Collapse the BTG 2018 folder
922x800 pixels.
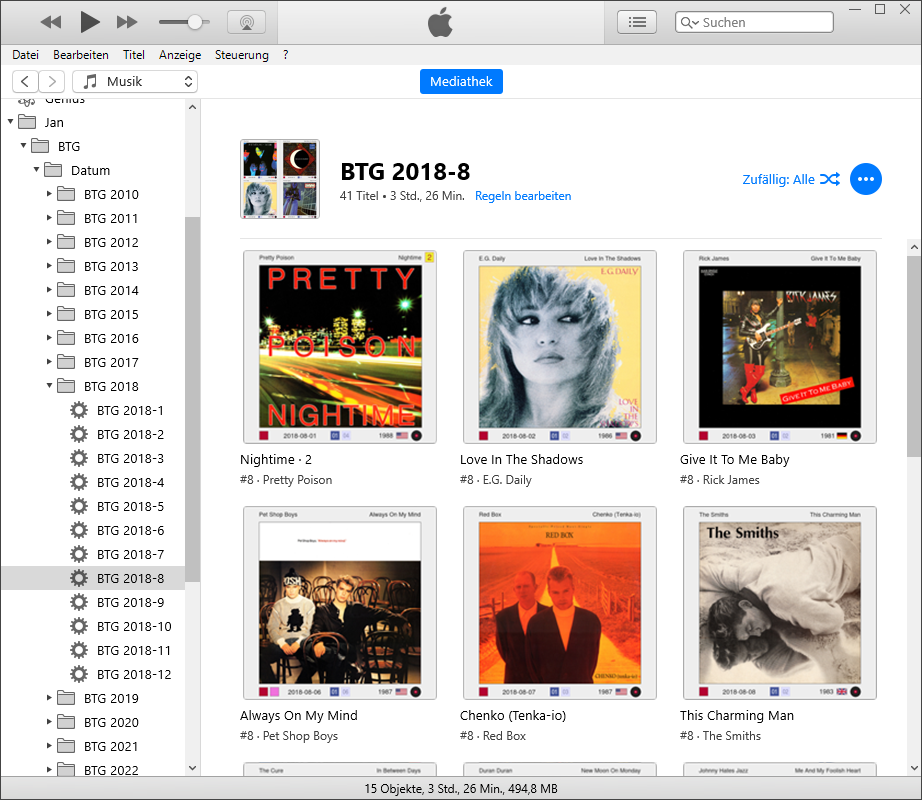tap(49, 386)
